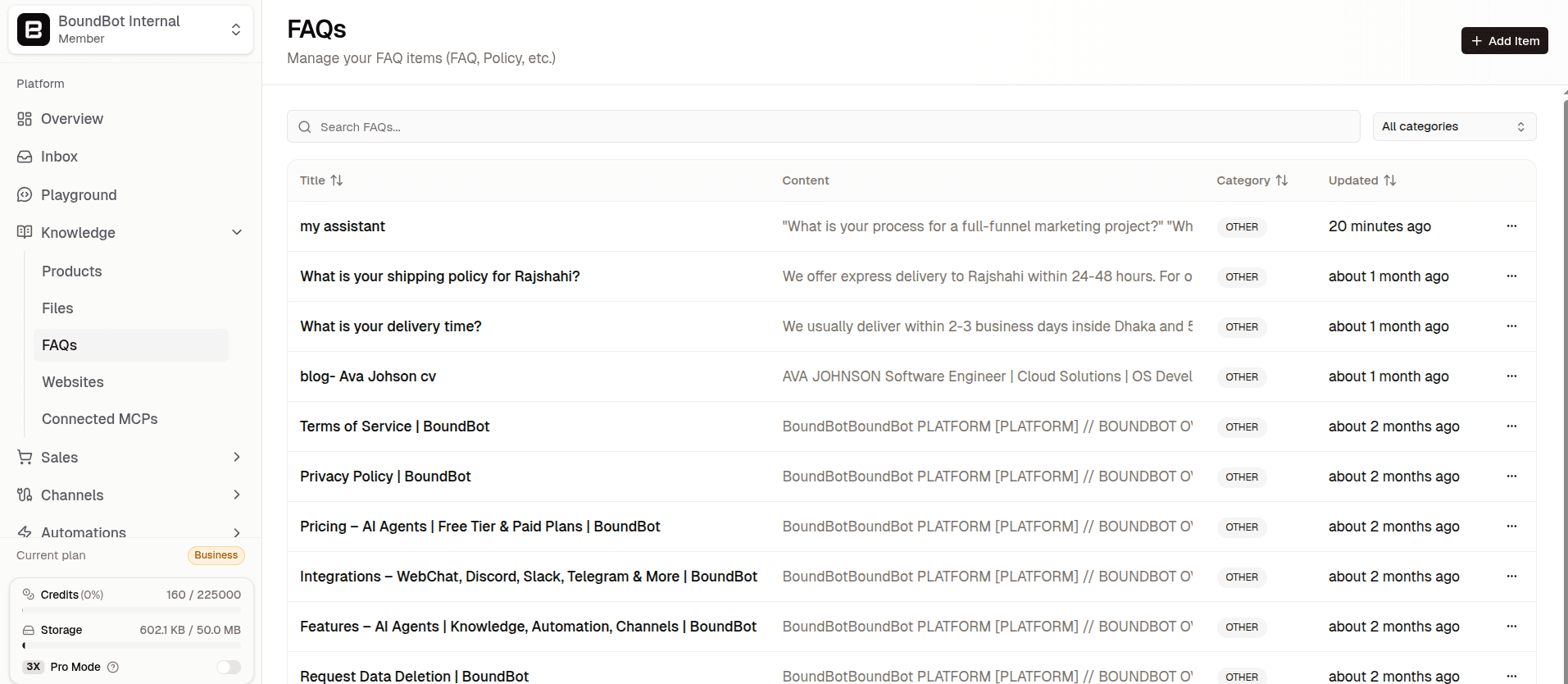
Task: Click the Channels icon in sidebar
Action: [x=25, y=495]
